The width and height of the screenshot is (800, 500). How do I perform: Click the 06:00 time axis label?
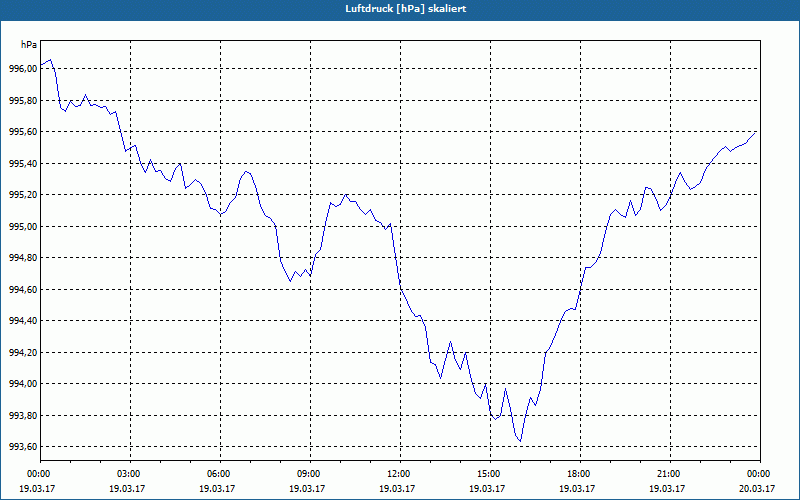[220, 473]
